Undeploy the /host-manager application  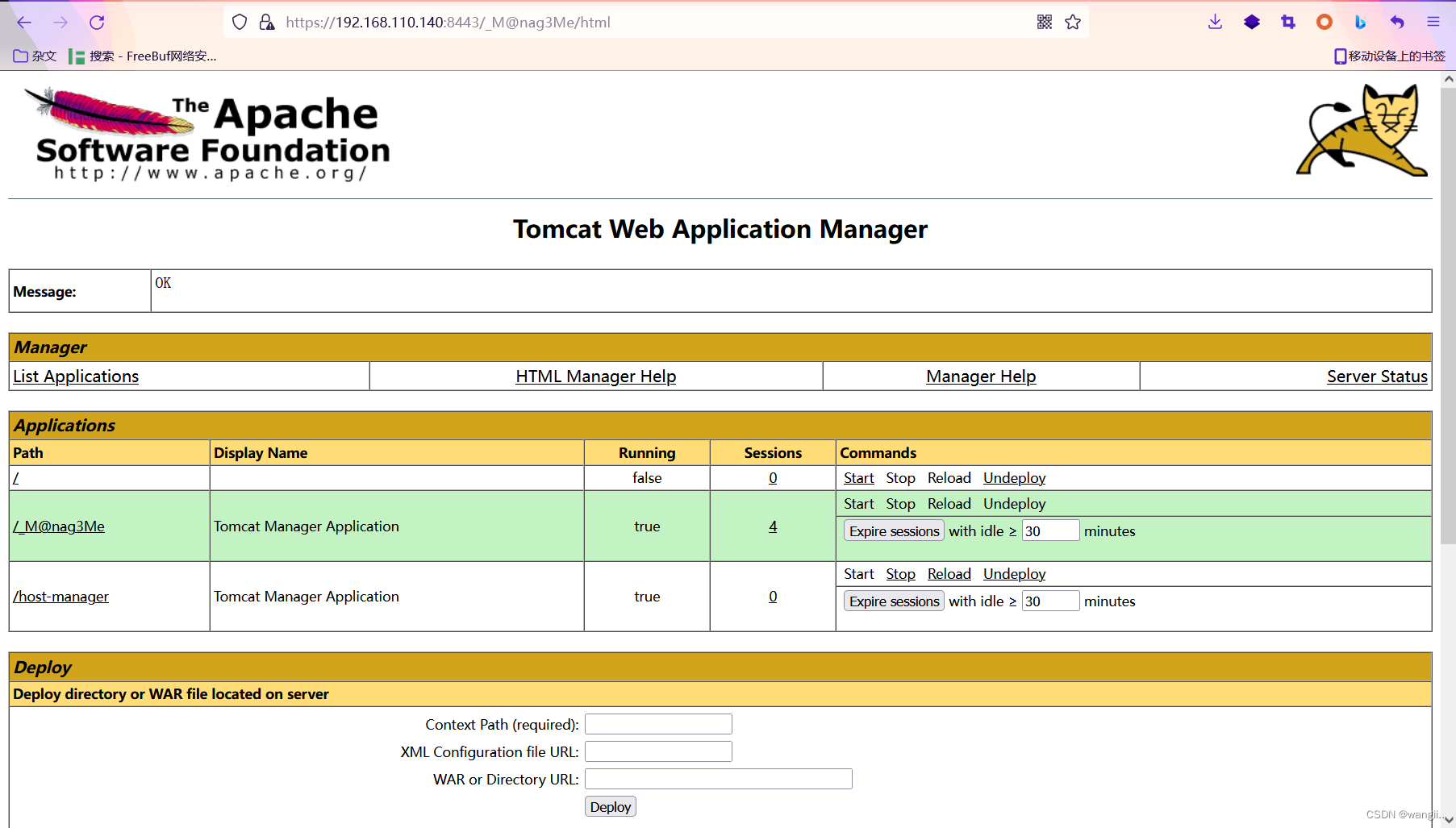1014,574
